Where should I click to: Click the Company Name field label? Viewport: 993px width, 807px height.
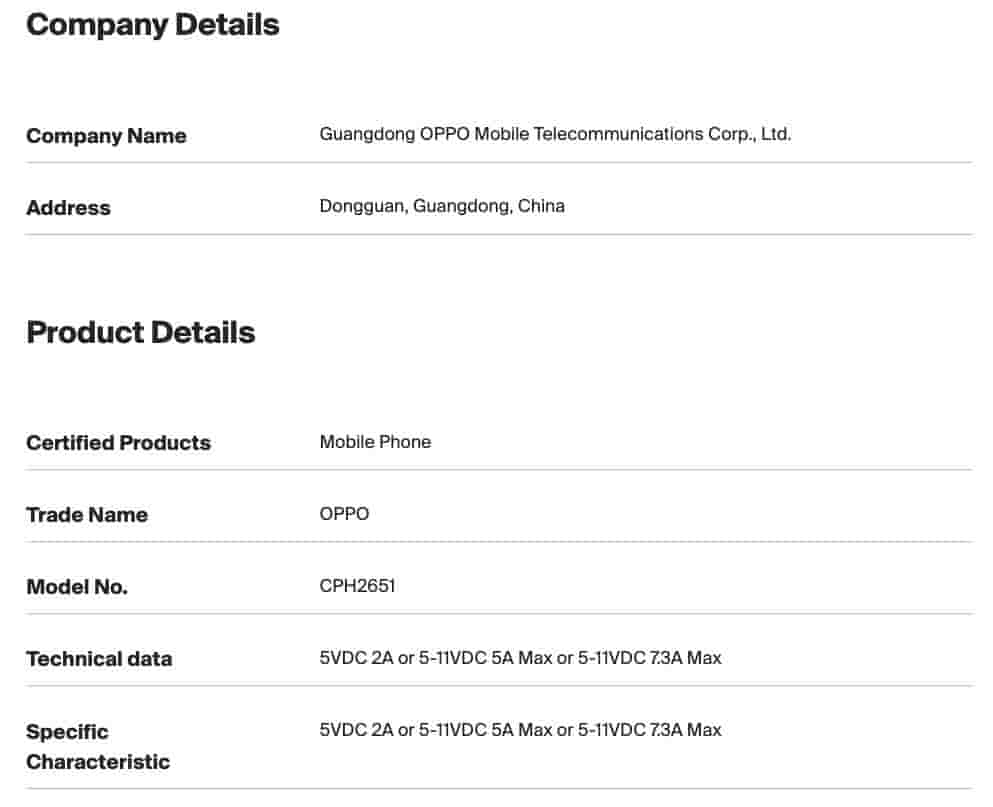click(x=106, y=136)
